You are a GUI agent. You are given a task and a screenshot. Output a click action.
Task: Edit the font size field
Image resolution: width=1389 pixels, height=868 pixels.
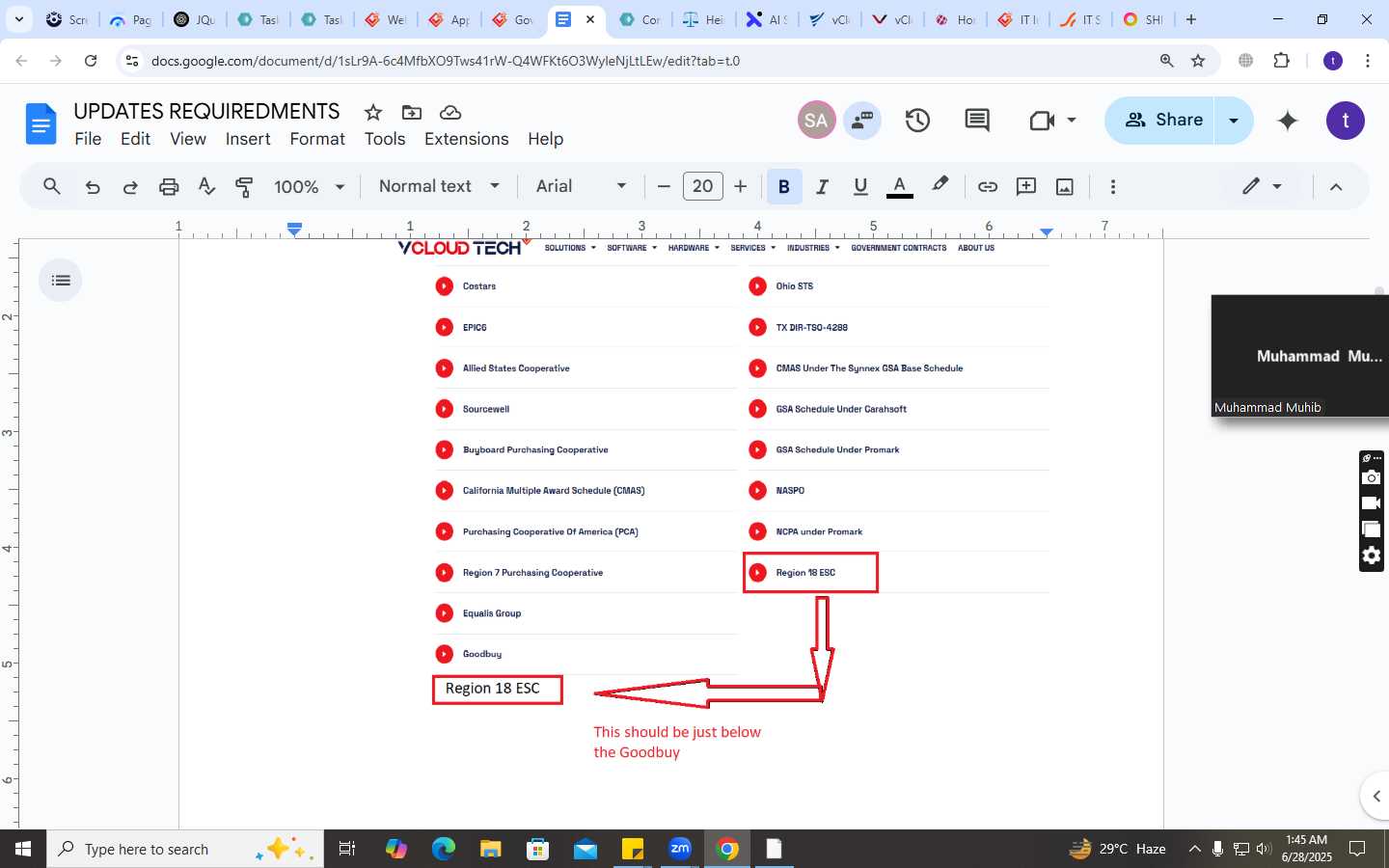tap(703, 186)
